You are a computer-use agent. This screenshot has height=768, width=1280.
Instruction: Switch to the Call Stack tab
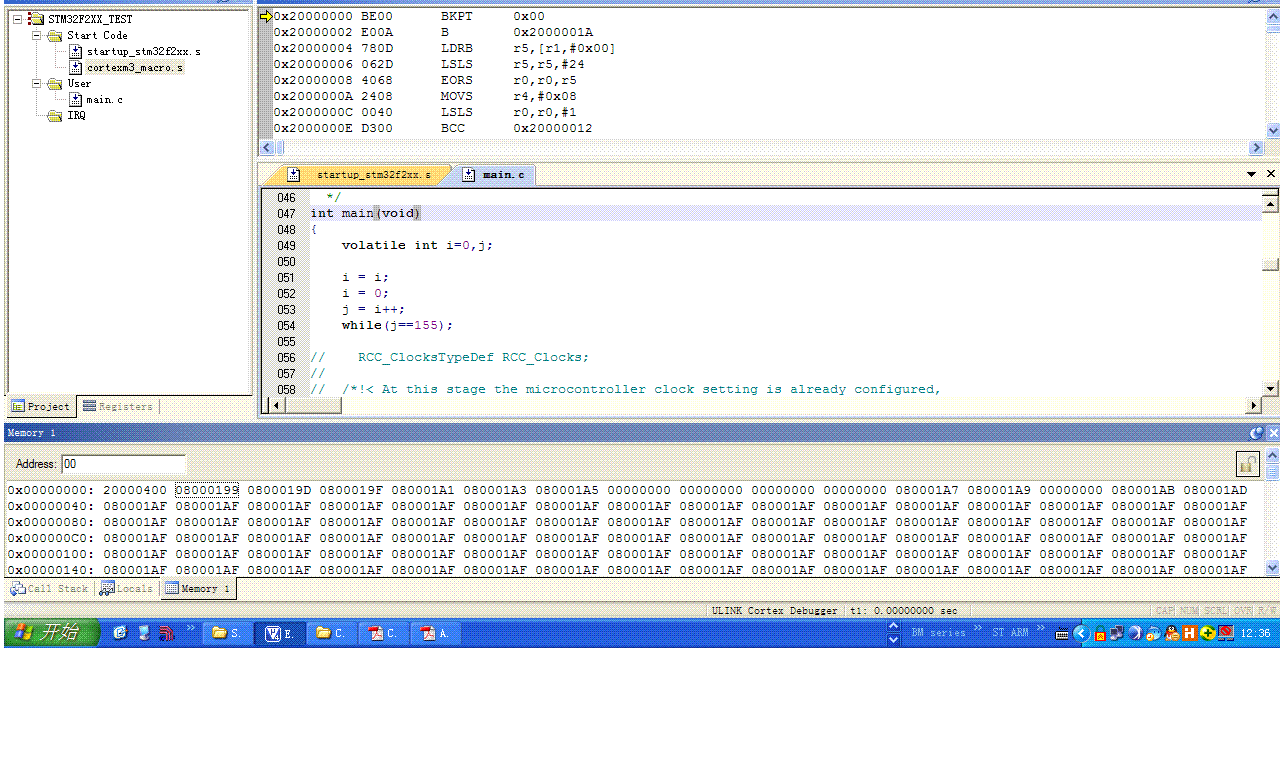[x=49, y=589]
